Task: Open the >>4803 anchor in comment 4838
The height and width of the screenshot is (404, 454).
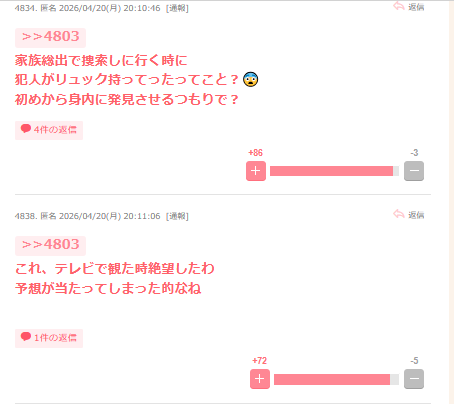Action: [x=50, y=245]
